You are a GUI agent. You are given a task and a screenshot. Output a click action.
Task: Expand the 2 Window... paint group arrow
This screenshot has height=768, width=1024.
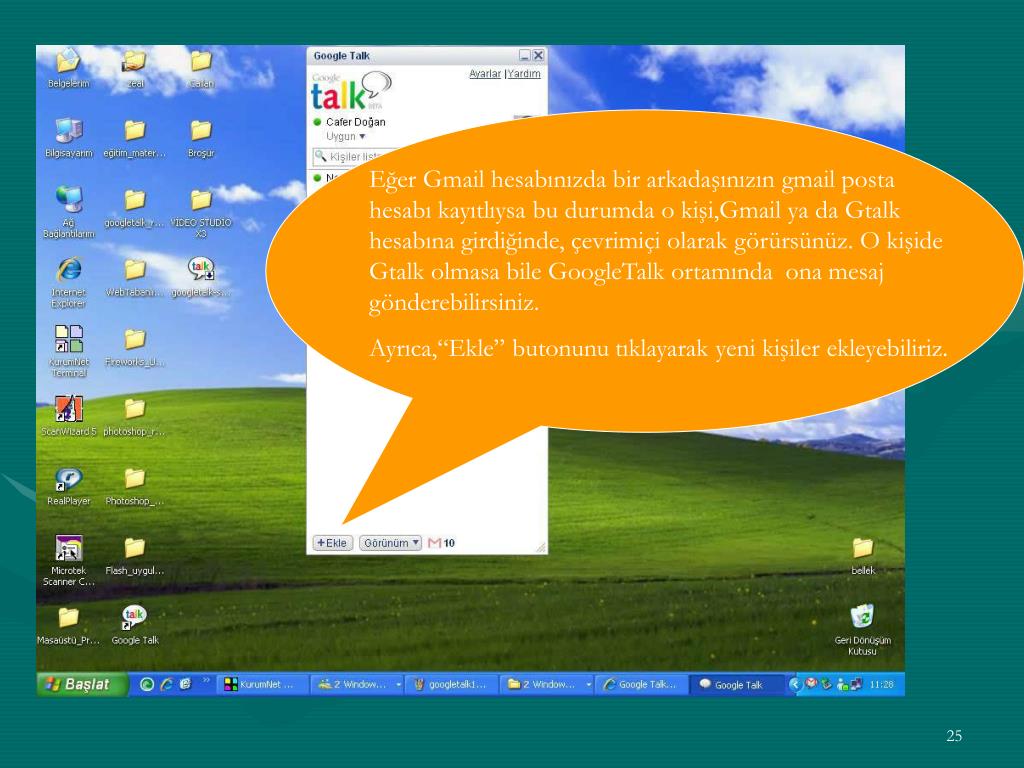pos(398,684)
